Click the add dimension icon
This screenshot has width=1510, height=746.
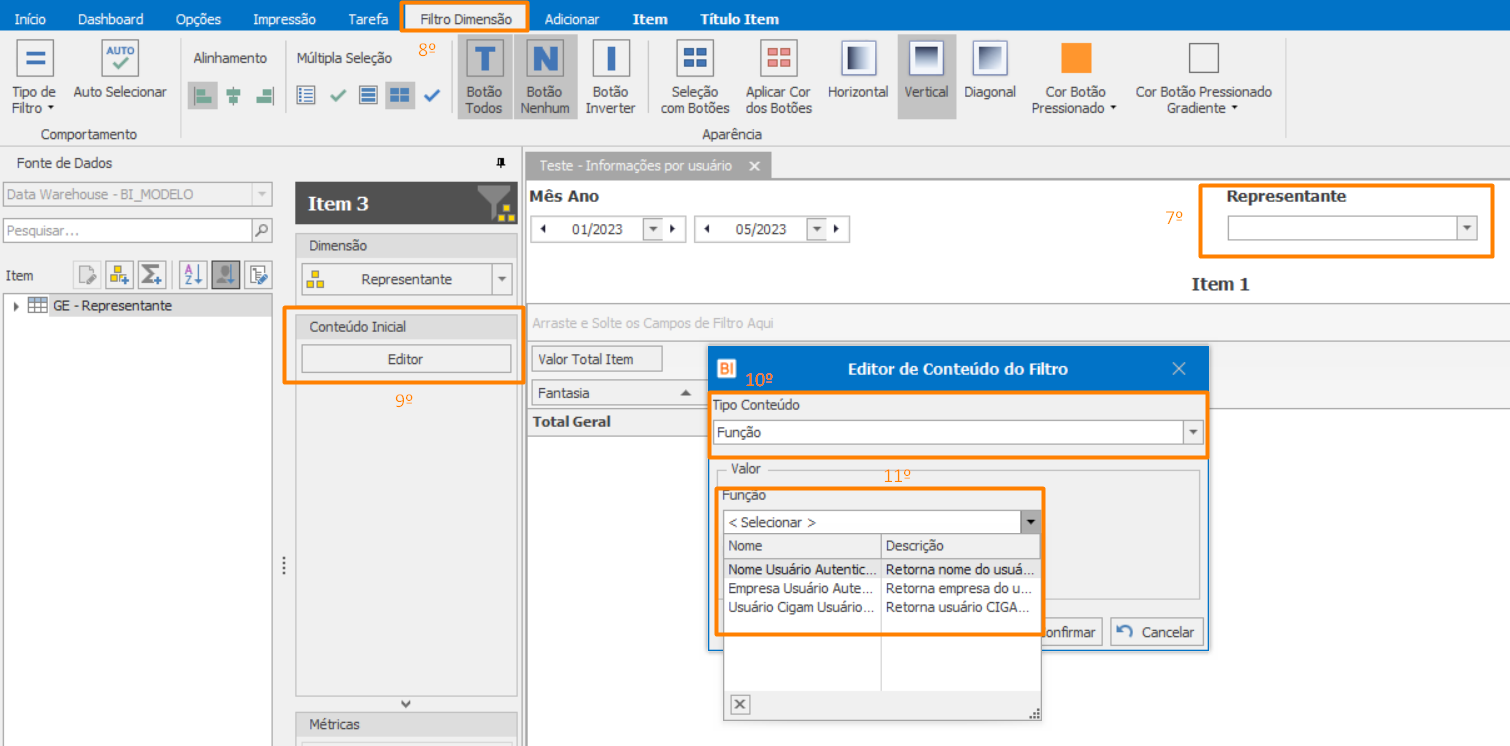coord(119,275)
